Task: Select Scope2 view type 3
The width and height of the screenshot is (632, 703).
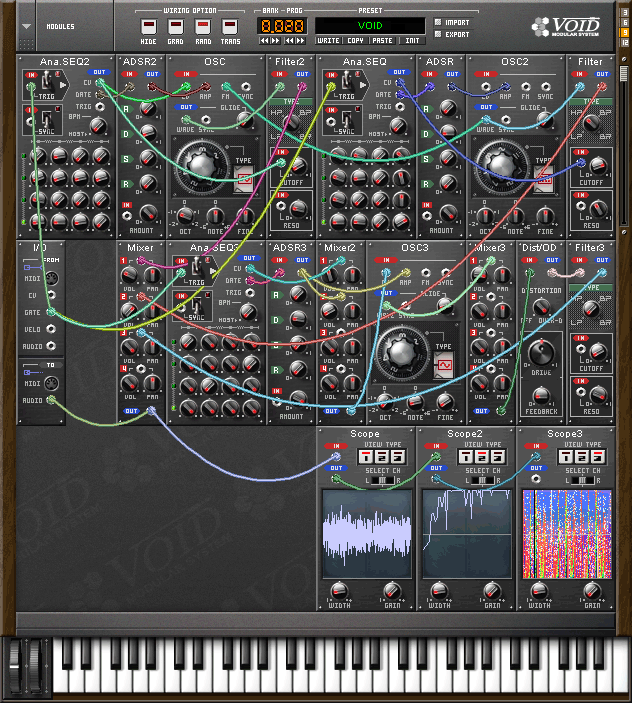Action: coord(497,457)
